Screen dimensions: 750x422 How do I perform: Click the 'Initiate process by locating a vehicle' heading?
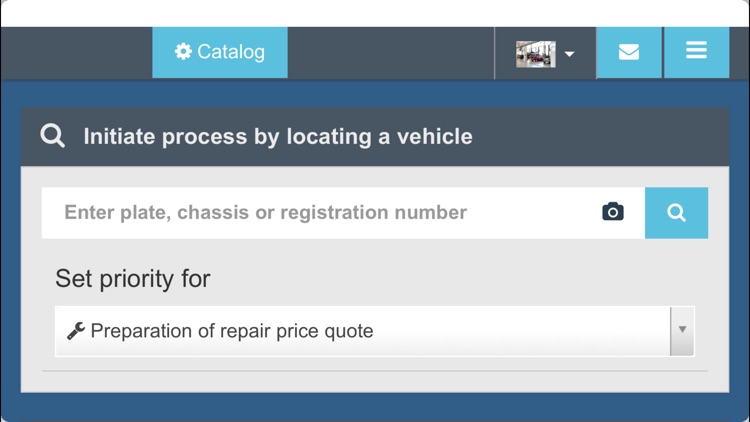coord(278,136)
